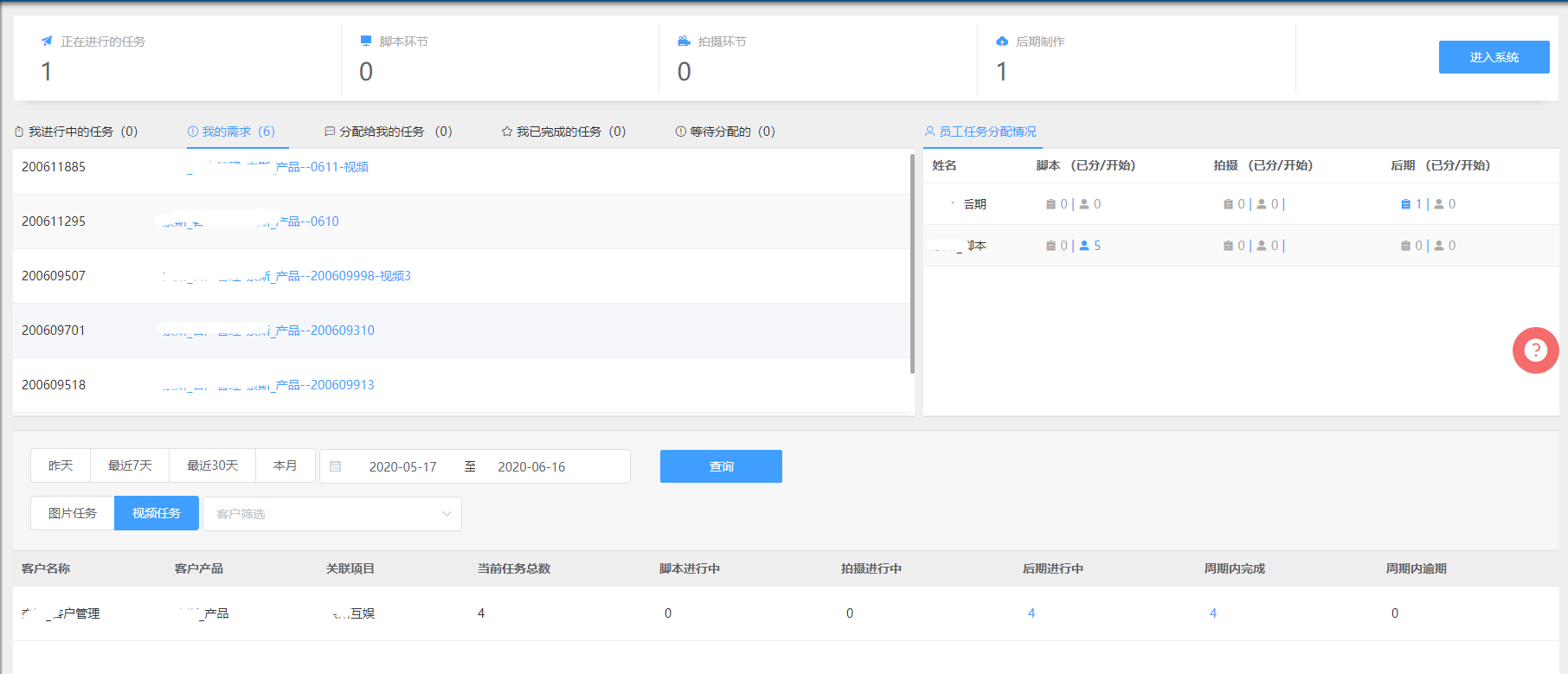Click the cloud icon beside 后期制作
The width and height of the screenshot is (1568, 674).
1002,42
